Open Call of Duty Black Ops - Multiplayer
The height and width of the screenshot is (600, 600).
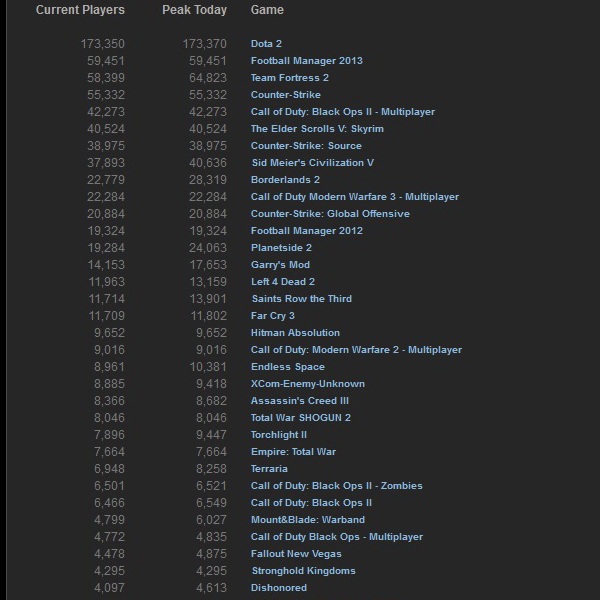[x=337, y=536]
